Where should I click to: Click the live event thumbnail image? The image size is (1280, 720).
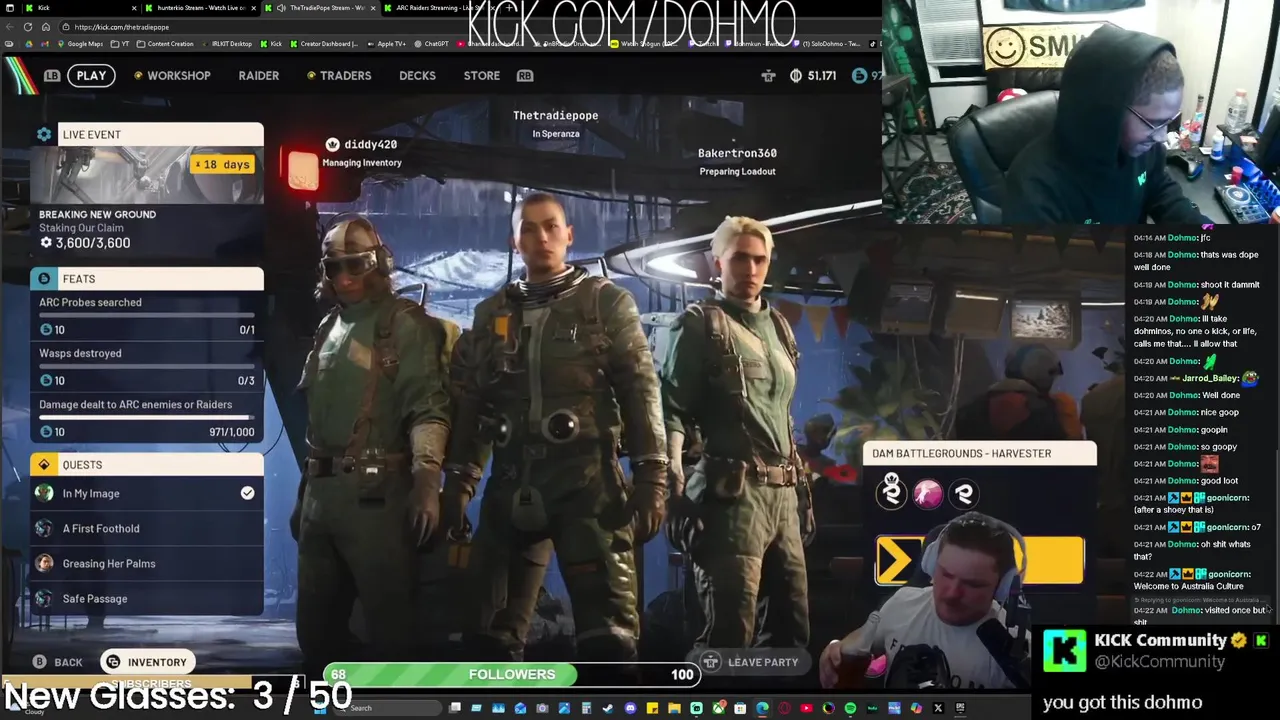pos(147,175)
